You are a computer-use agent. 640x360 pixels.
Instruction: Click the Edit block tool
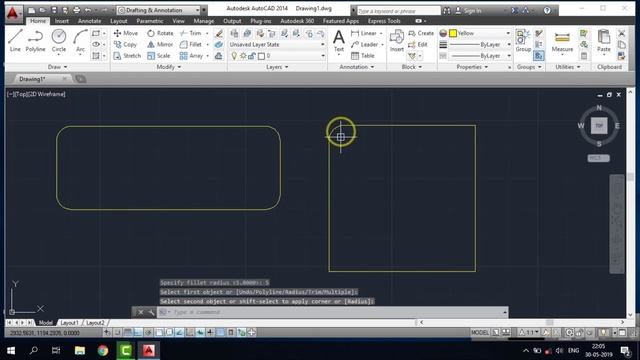pos(418,44)
